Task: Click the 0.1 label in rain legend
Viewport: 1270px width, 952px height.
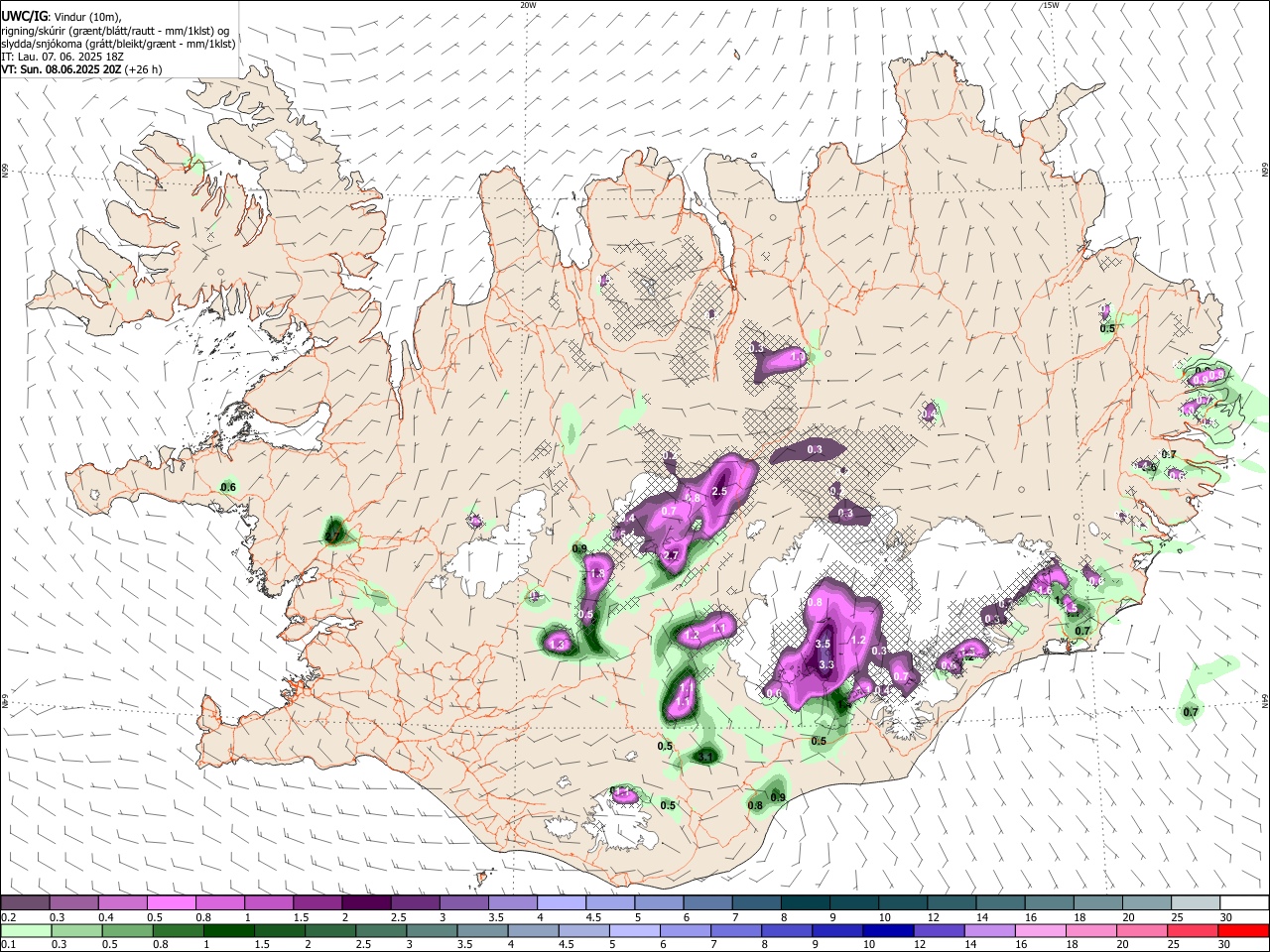Action: click(8, 945)
